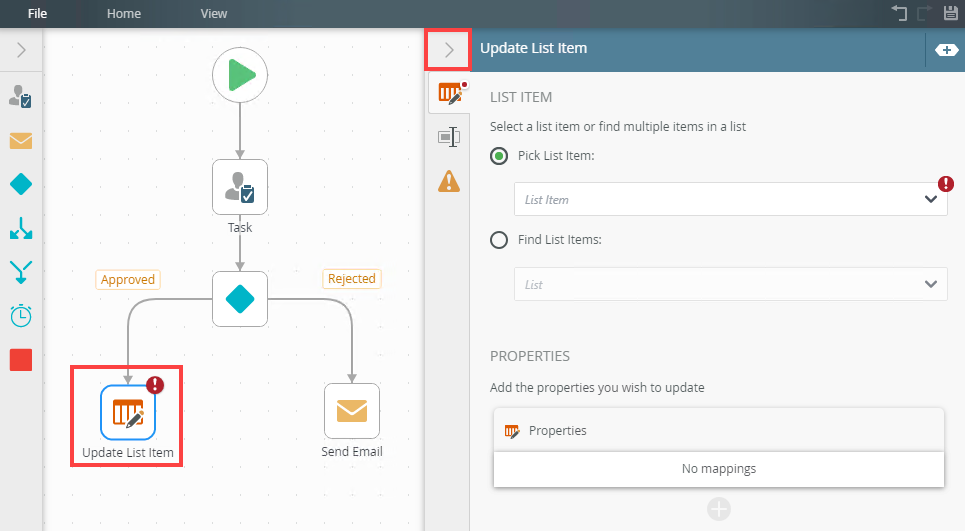This screenshot has height=531, width=965.
Task: Click the No mappings row
Action: (719, 469)
